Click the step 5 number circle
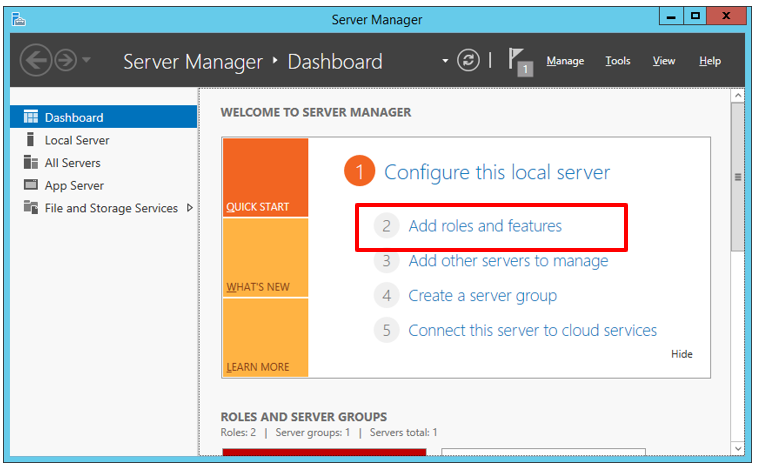This screenshot has height=467, width=757. [x=387, y=330]
